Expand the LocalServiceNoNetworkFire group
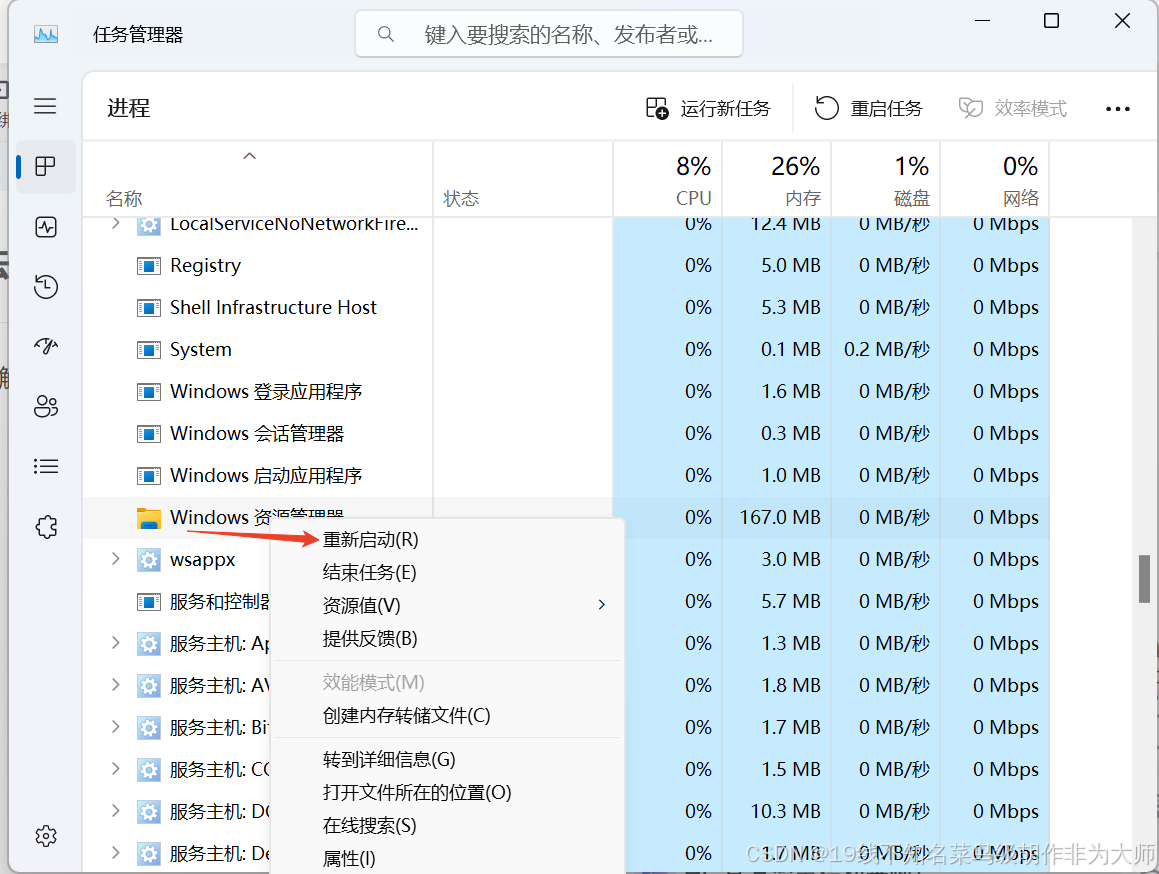 [x=115, y=223]
